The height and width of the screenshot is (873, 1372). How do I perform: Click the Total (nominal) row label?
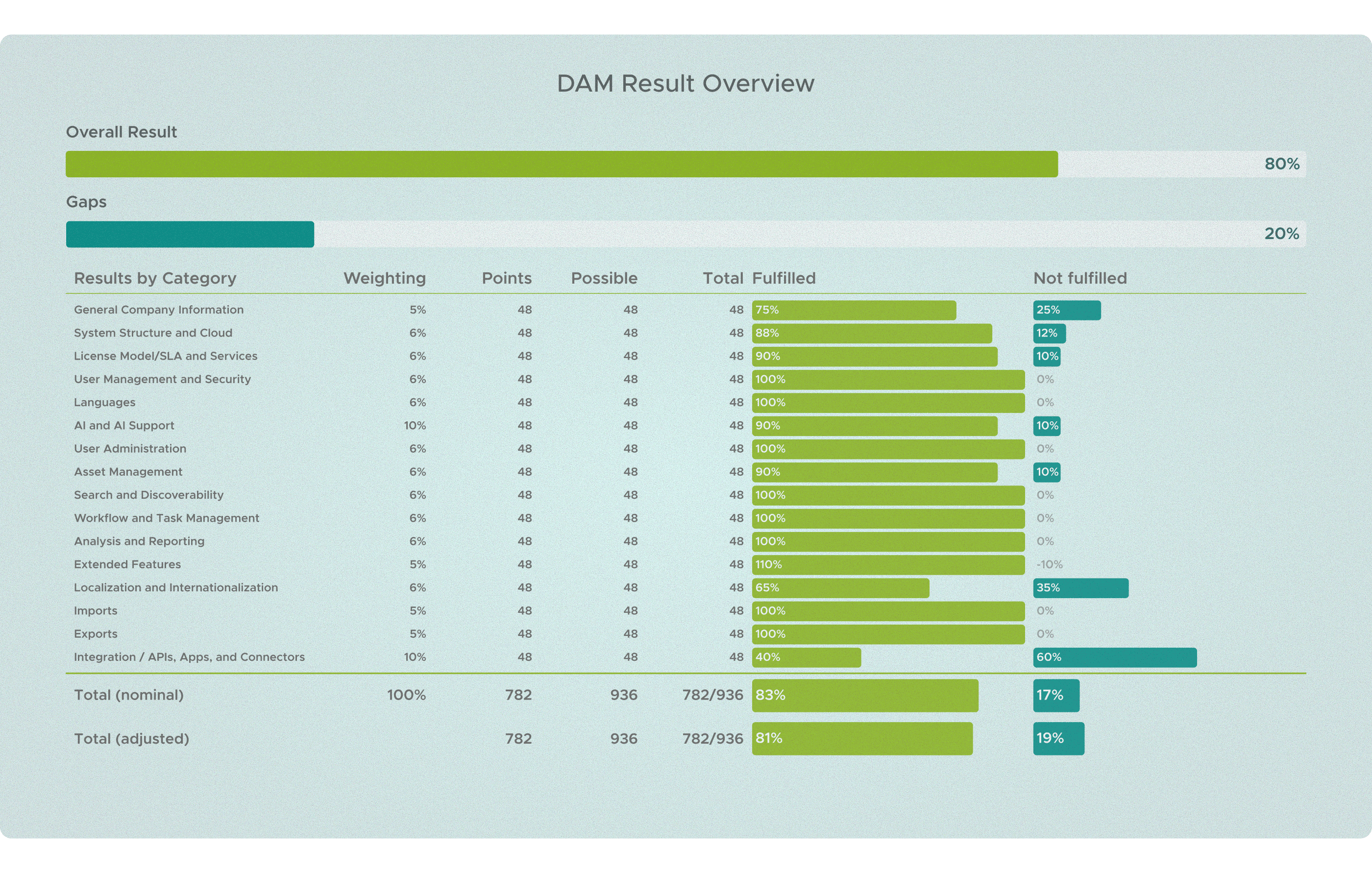[x=129, y=695]
